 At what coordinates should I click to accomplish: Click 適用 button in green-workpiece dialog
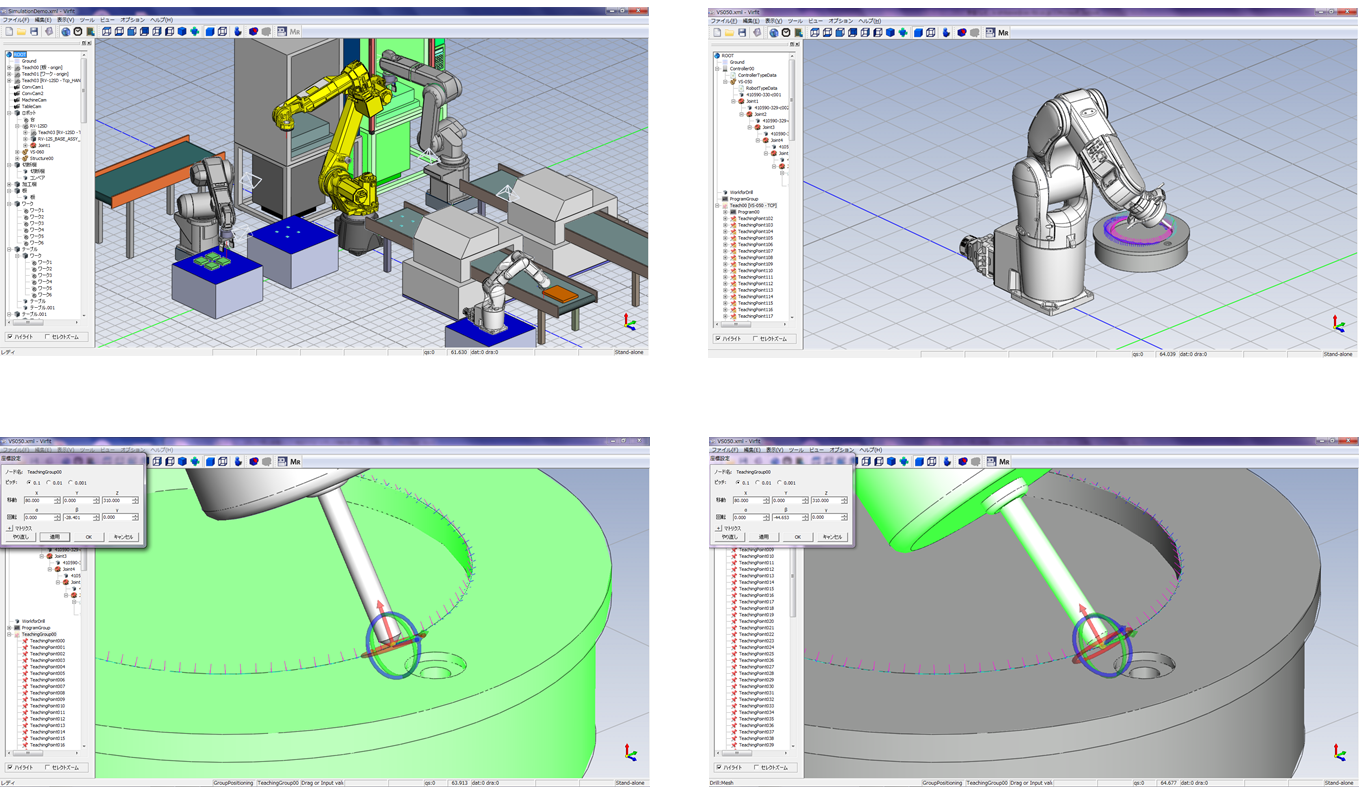tap(55, 537)
